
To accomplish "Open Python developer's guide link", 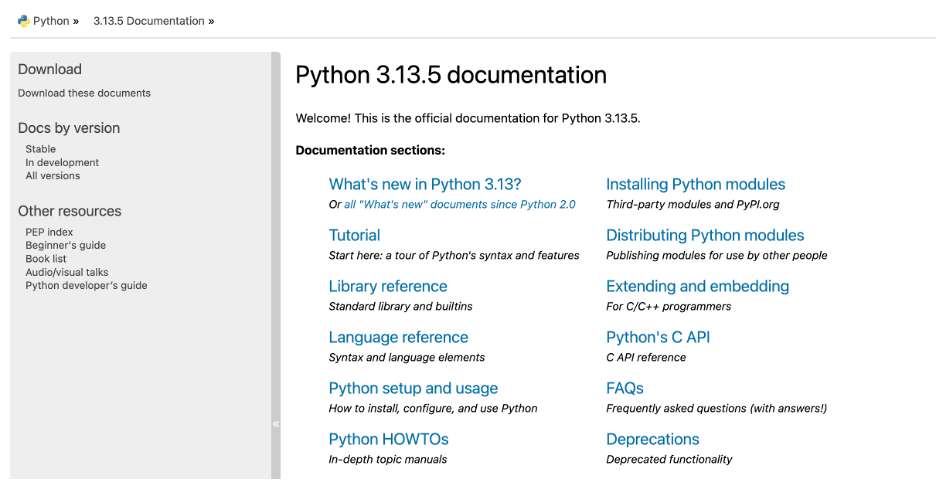I will click(86, 285).
